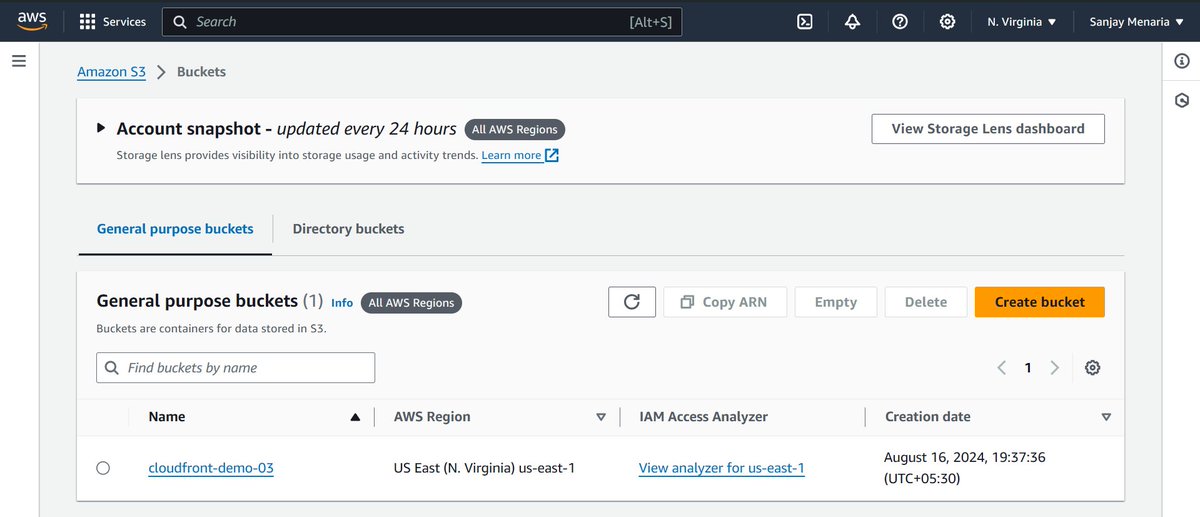Click page number 1 in pagination
Screen dimensions: 1200x517
click(x=1028, y=368)
